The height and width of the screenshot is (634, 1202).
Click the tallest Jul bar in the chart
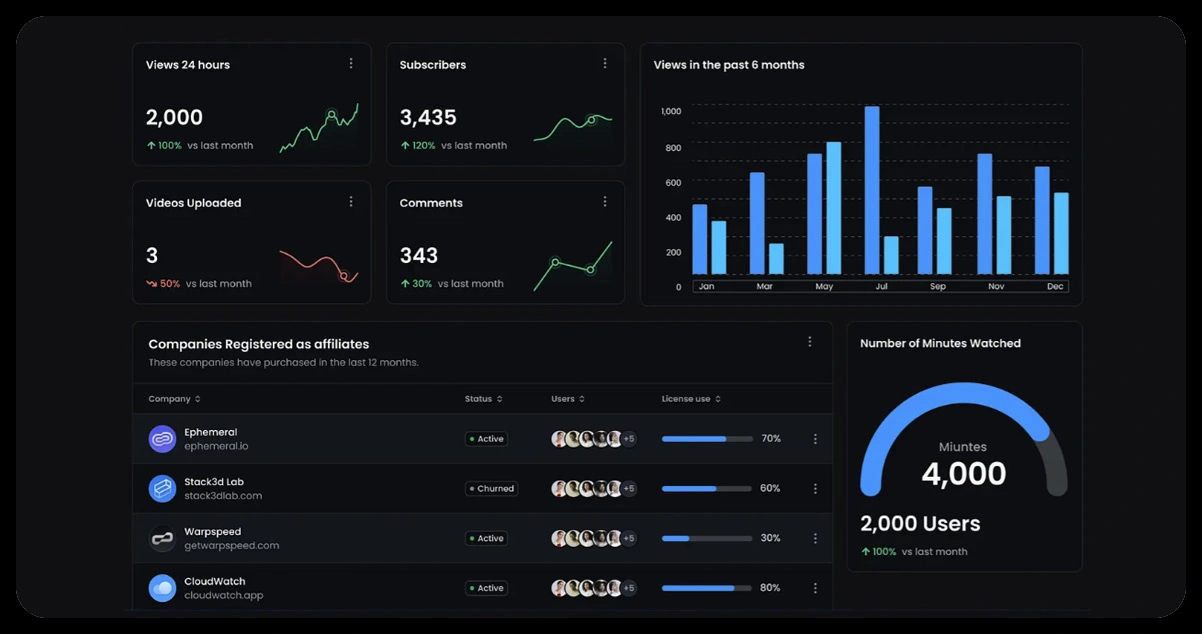(x=872, y=190)
